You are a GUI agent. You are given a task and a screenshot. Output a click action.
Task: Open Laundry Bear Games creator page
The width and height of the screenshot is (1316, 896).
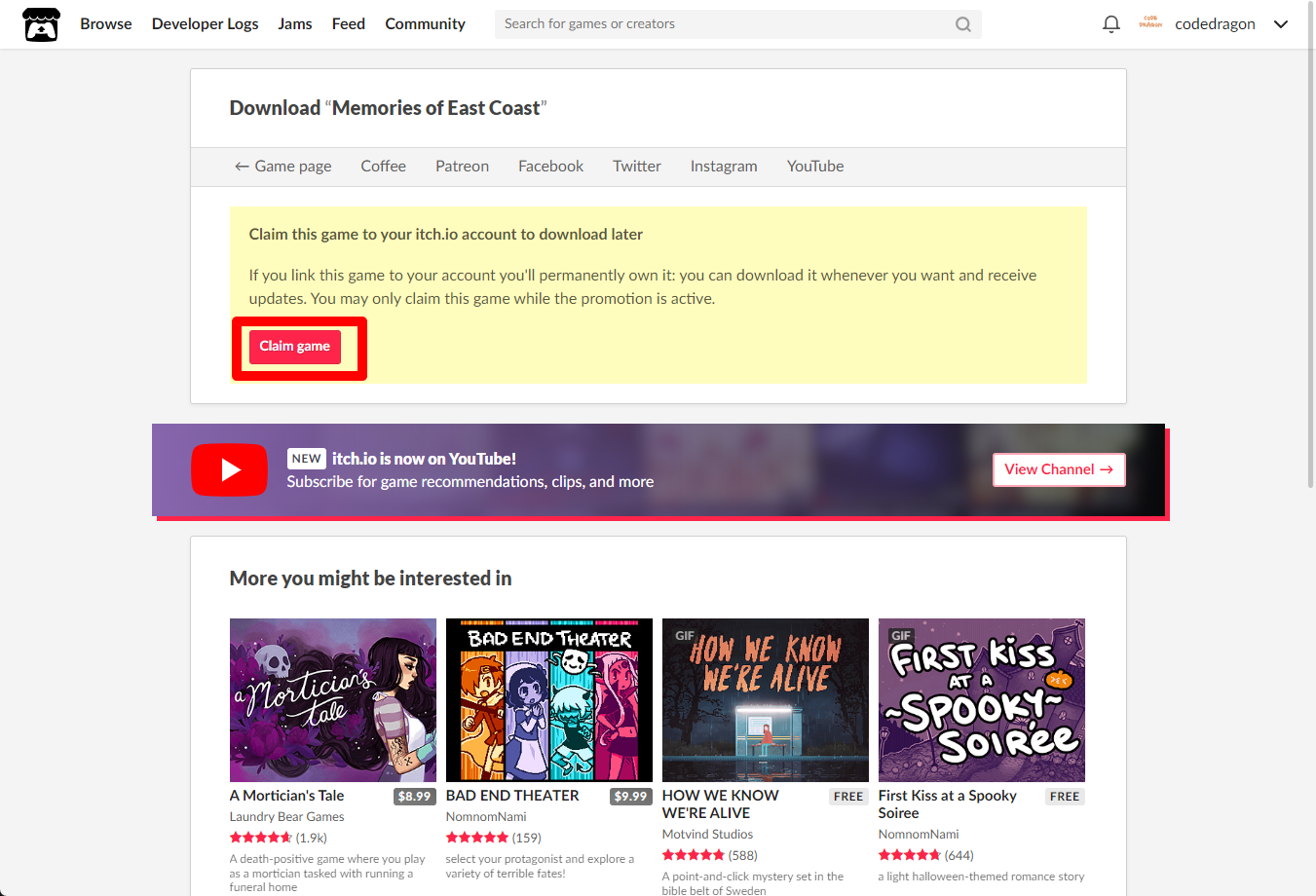(x=287, y=817)
